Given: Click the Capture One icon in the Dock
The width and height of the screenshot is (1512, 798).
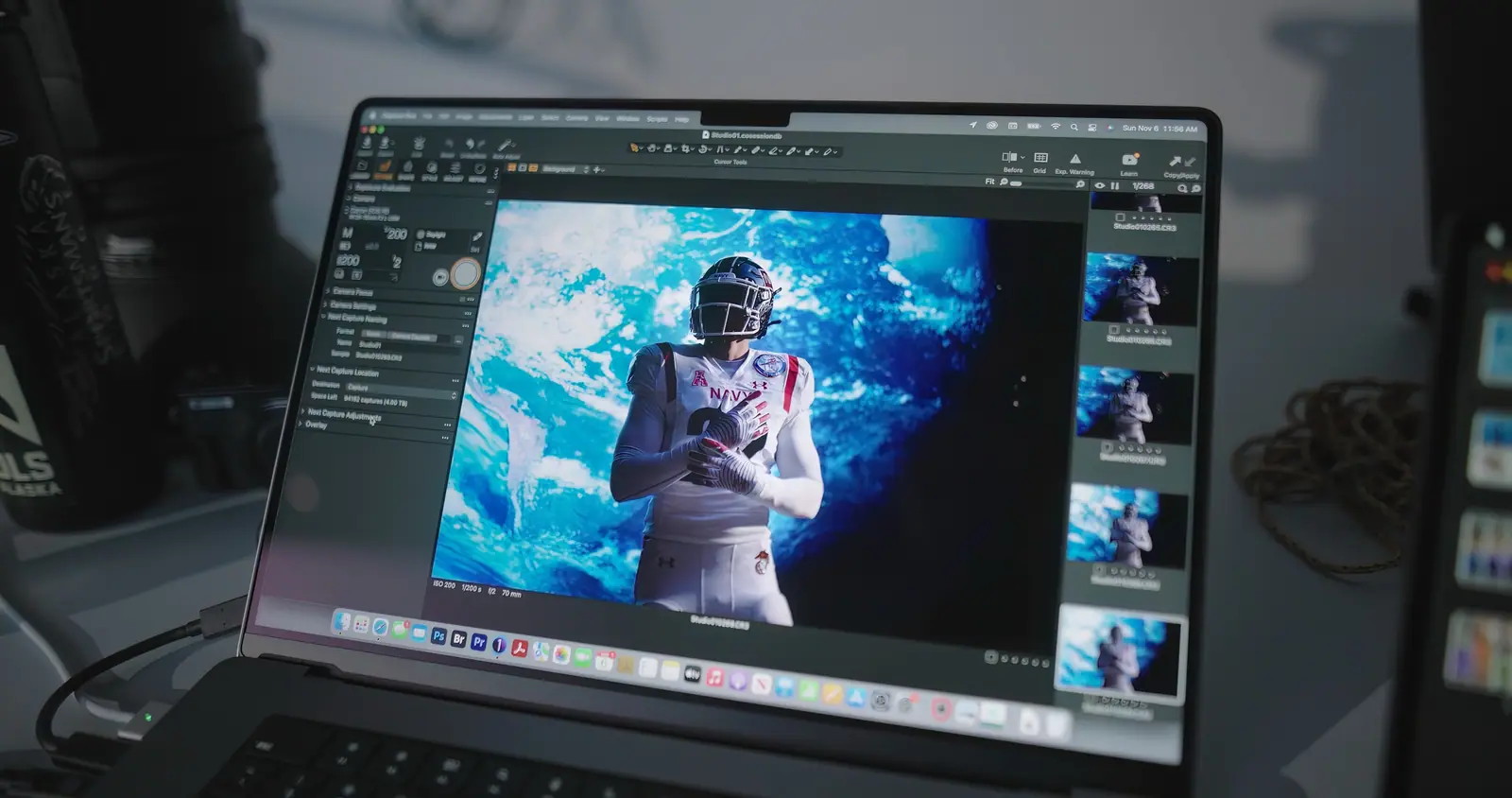Looking at the screenshot, I should pos(499,645).
